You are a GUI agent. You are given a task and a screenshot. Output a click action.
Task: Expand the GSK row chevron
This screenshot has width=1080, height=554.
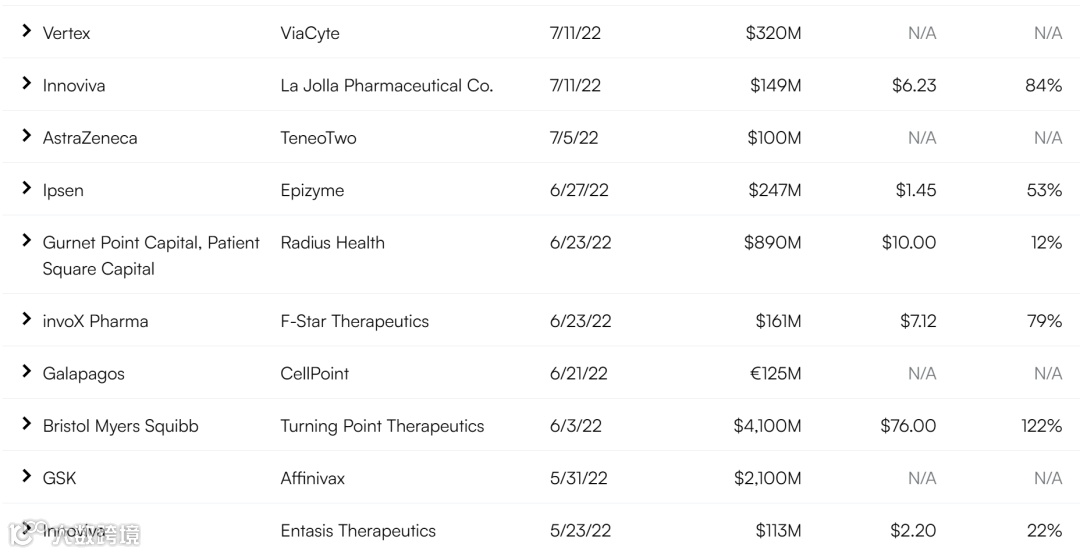(x=27, y=477)
